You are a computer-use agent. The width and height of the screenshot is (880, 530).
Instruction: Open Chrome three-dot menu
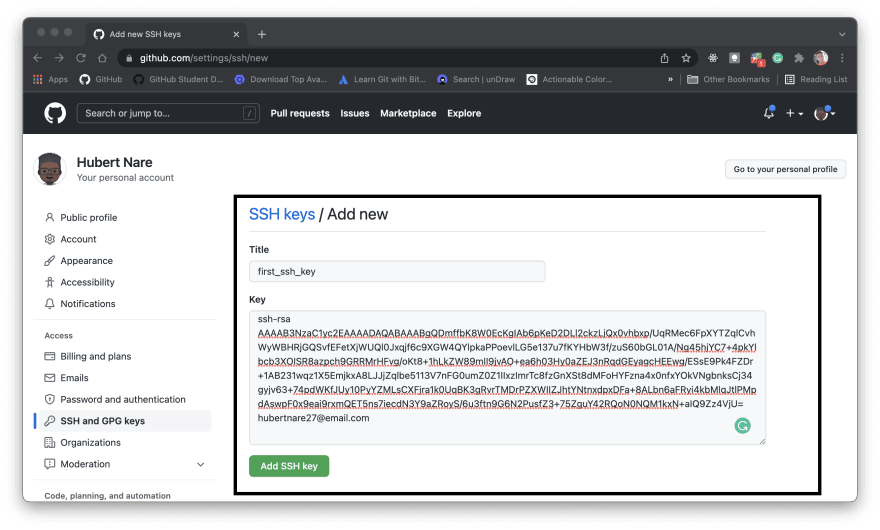pyautogui.click(x=842, y=58)
